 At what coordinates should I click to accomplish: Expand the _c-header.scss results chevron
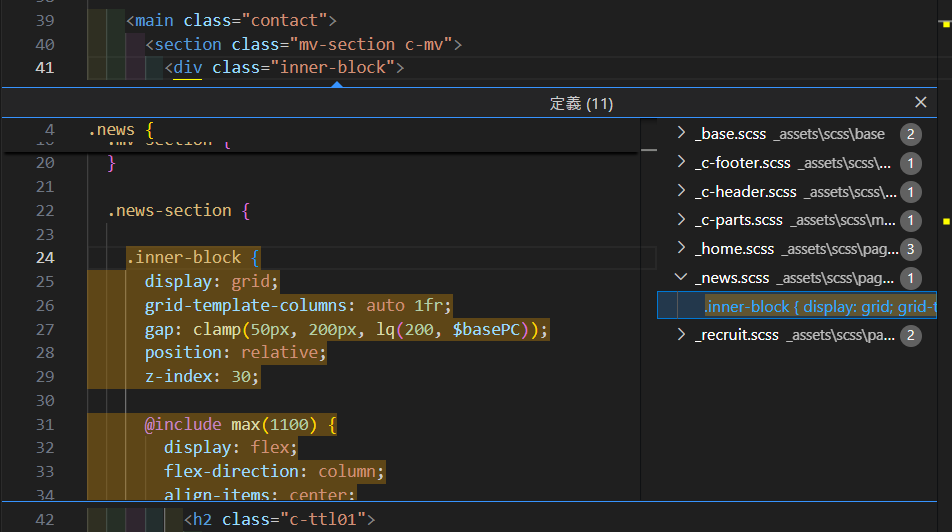click(x=681, y=192)
